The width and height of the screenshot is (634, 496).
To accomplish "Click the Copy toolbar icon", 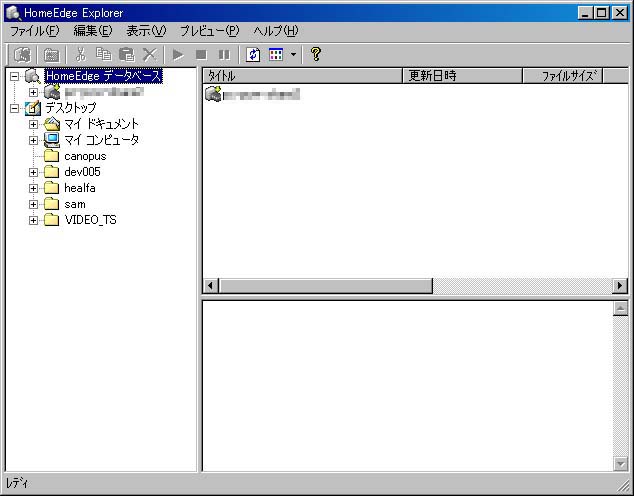I will pyautogui.click(x=104, y=54).
